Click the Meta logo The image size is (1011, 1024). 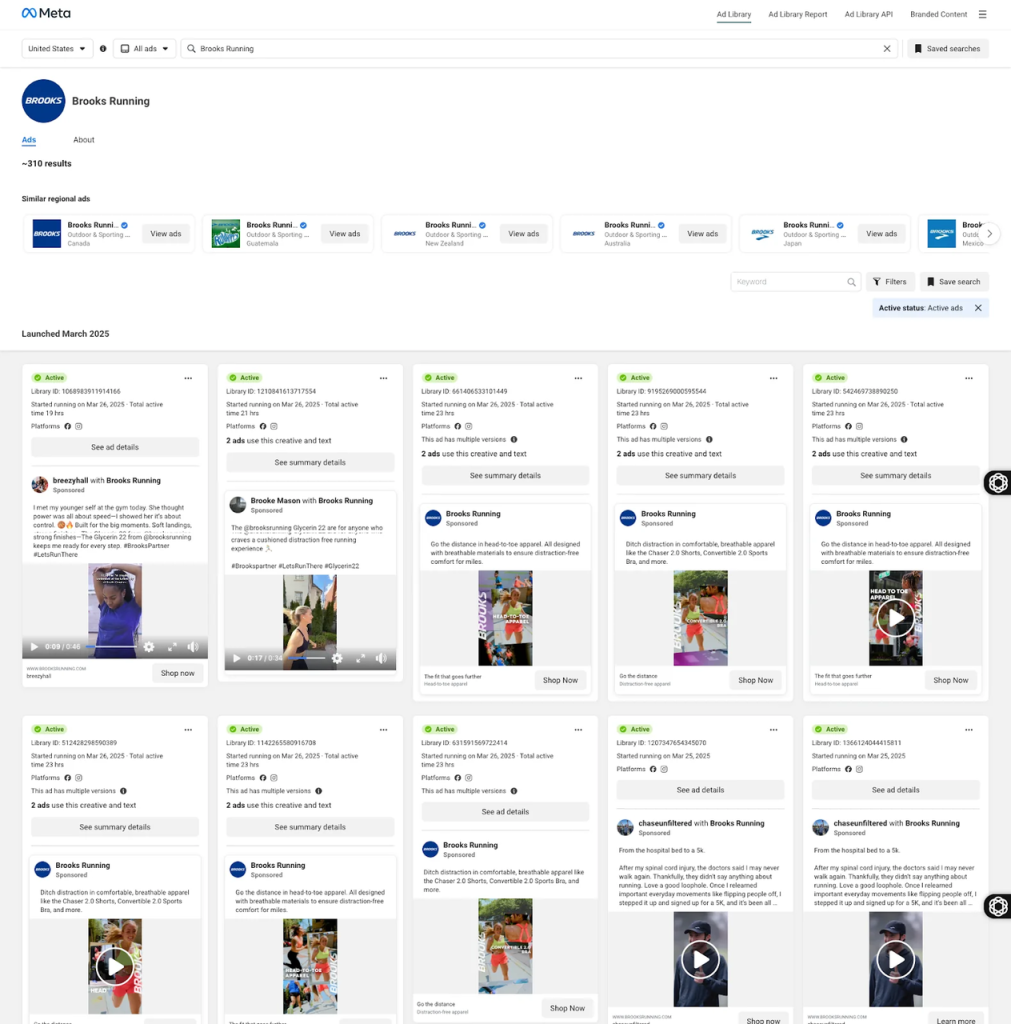[x=46, y=13]
